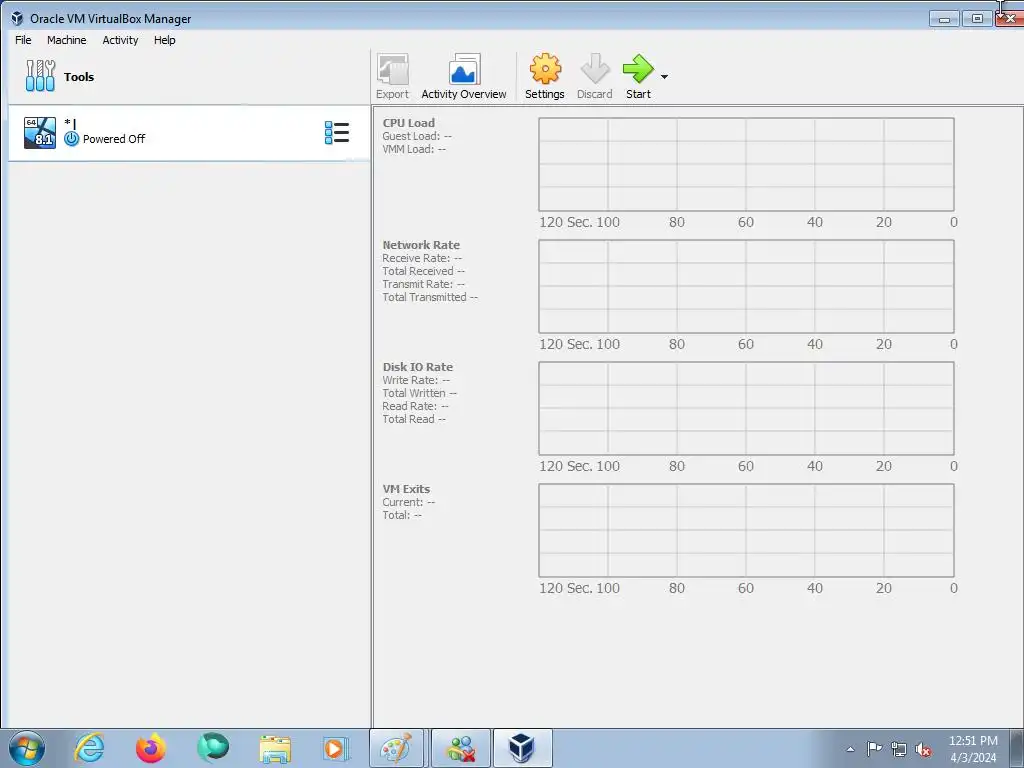The width and height of the screenshot is (1024, 768).
Task: Click the Guest Load value label
Action: [417, 136]
